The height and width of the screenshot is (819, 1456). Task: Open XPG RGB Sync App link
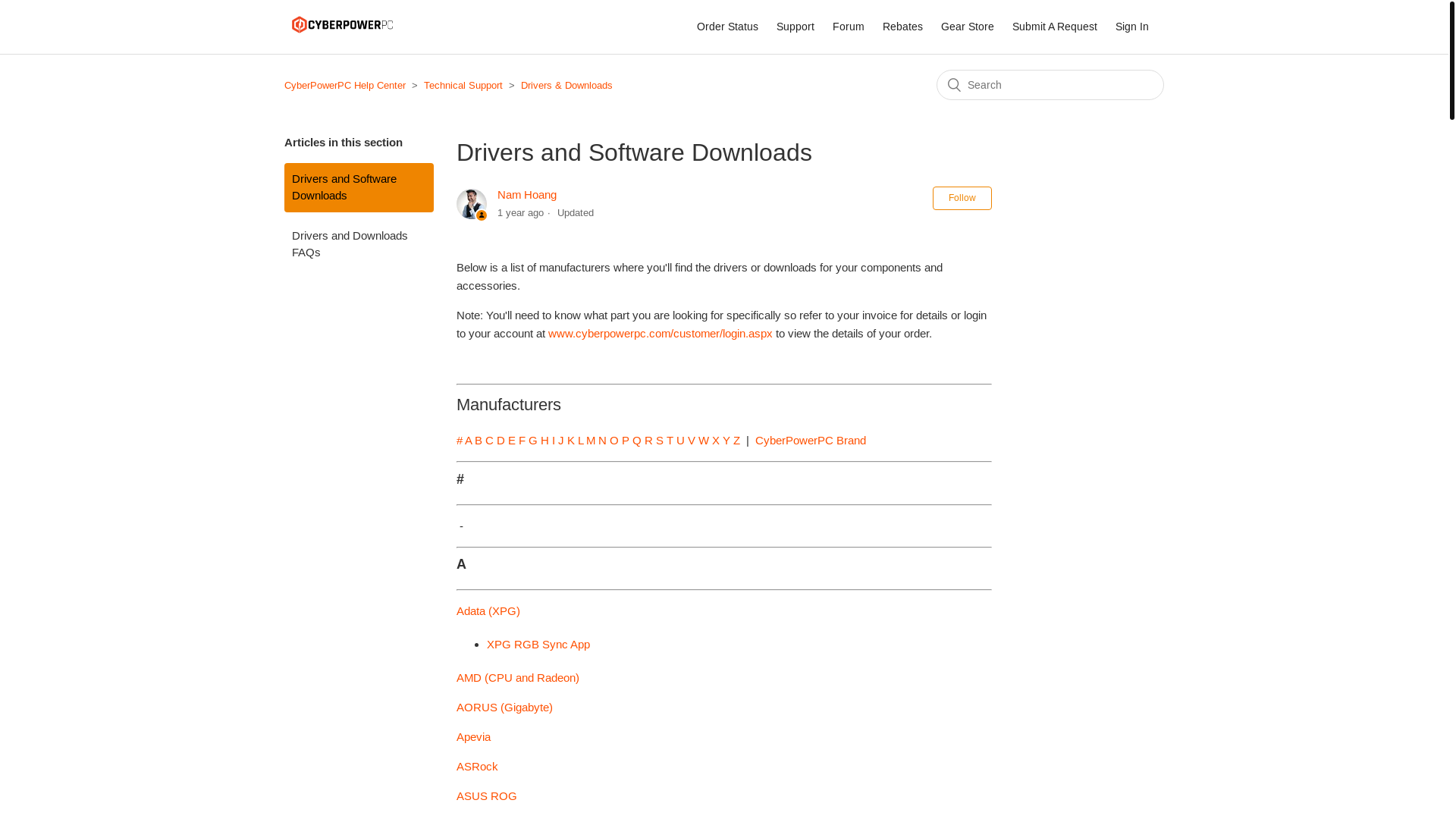pos(538,645)
